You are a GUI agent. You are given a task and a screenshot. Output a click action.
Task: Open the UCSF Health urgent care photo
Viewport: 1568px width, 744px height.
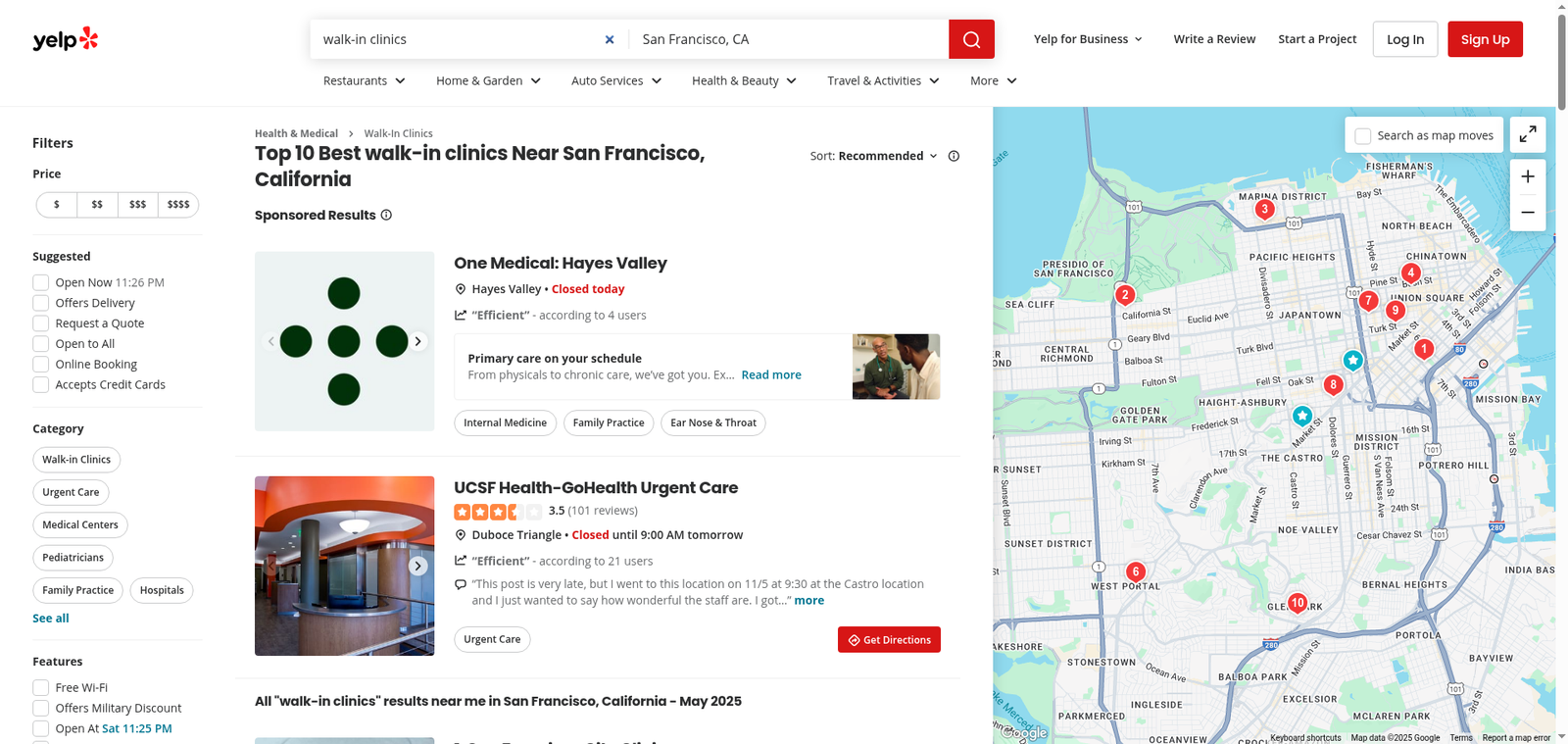(344, 566)
